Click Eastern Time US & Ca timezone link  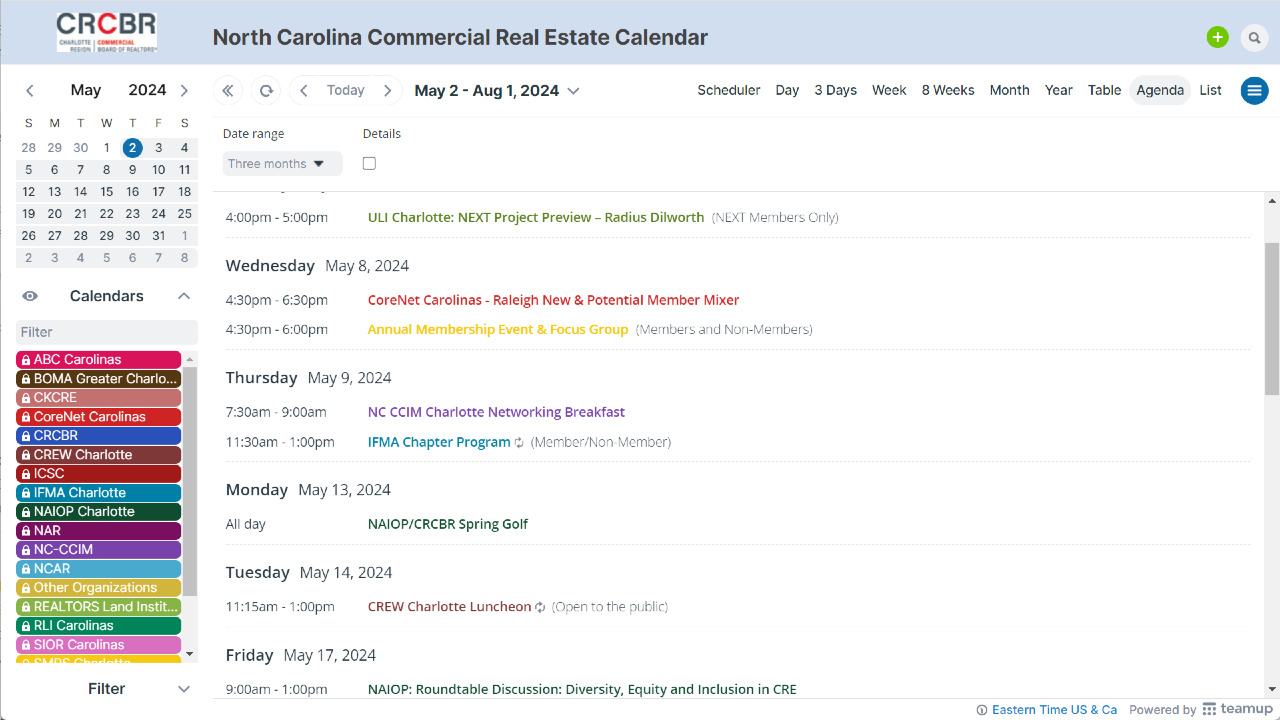[x=1054, y=710]
